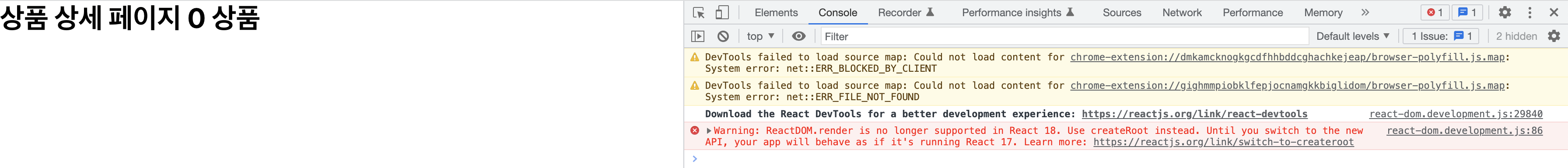The height and width of the screenshot is (168, 1568).
Task: Expand the ReactDOM.render warning message
Action: pos(708,131)
